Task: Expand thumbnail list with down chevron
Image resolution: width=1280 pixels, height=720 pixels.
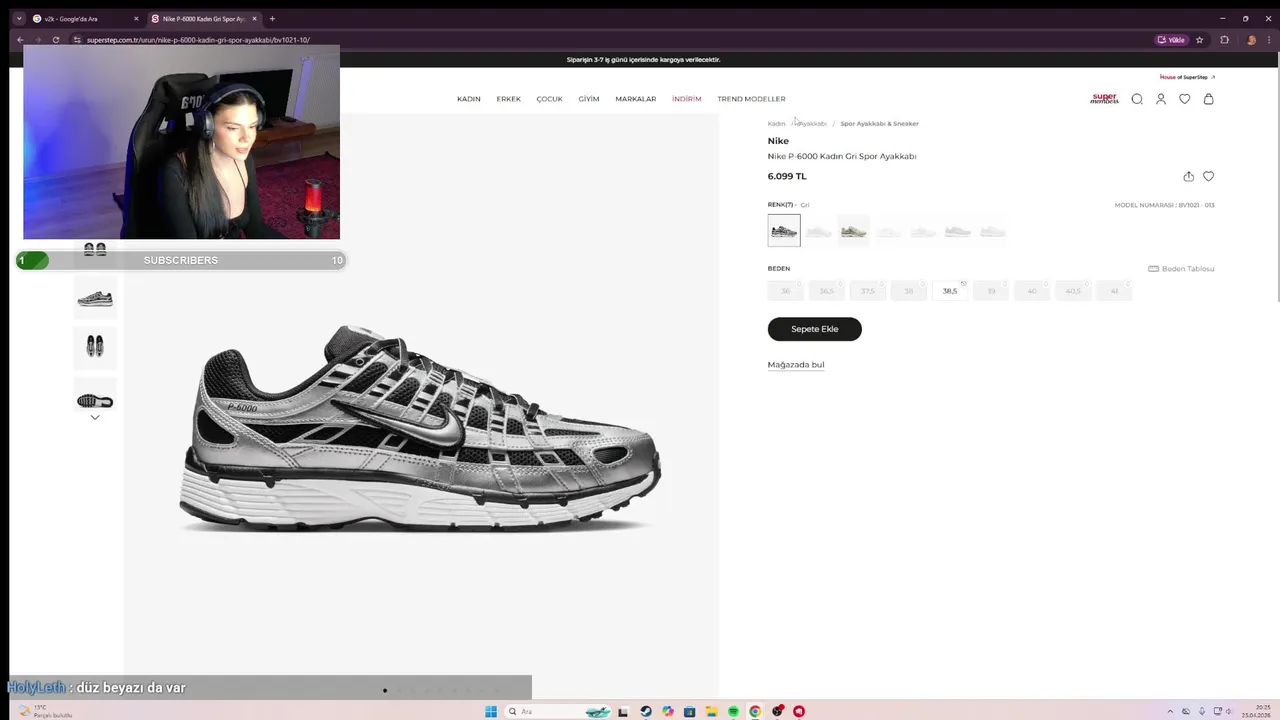Action: click(95, 417)
